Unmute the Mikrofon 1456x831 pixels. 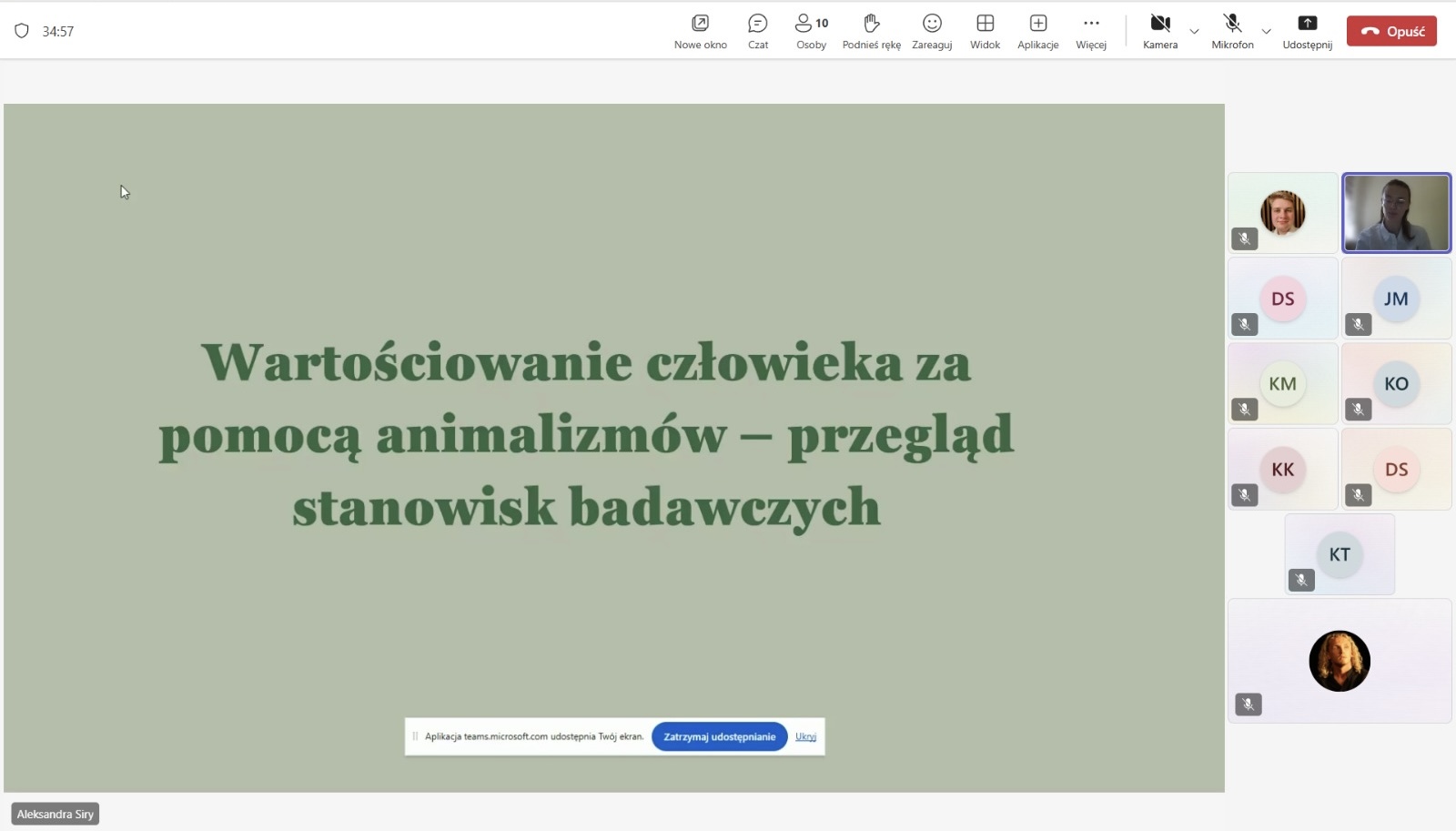[x=1232, y=31]
